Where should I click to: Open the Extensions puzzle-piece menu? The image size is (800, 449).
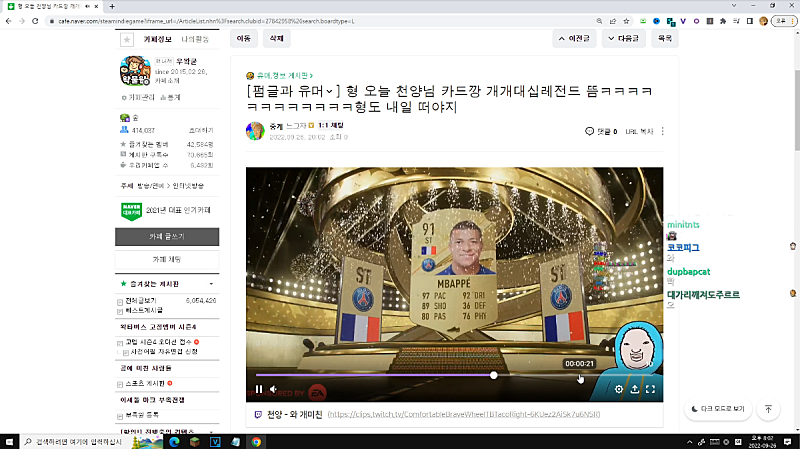[x=723, y=21]
